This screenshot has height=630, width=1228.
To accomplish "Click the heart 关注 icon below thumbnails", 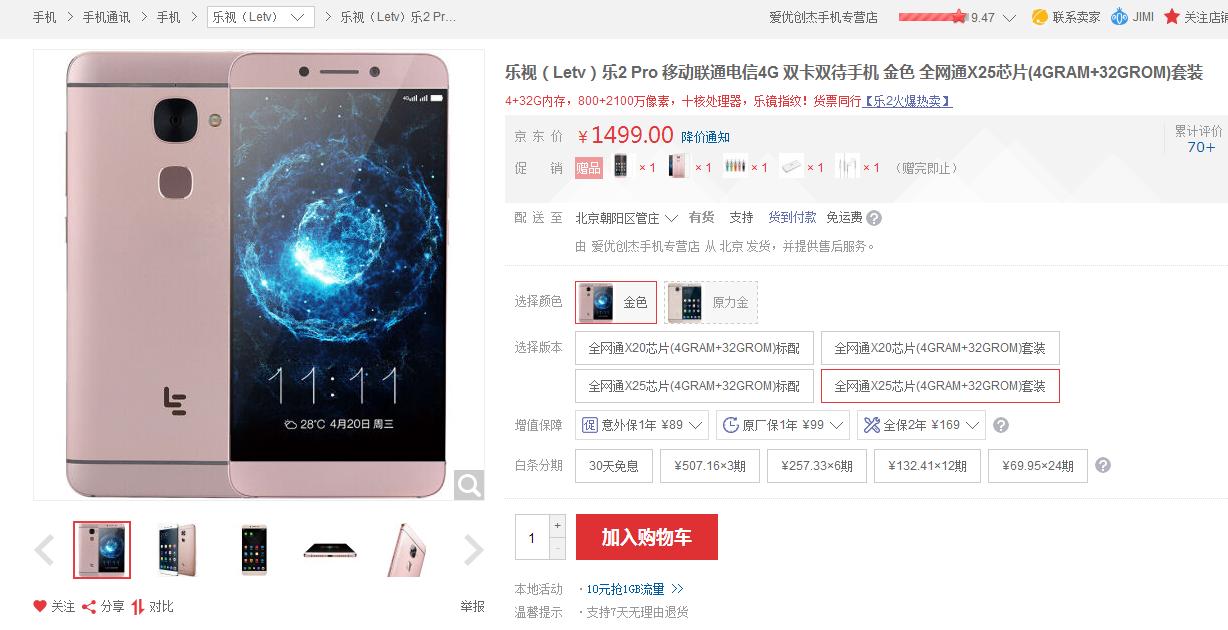I will (x=40, y=606).
